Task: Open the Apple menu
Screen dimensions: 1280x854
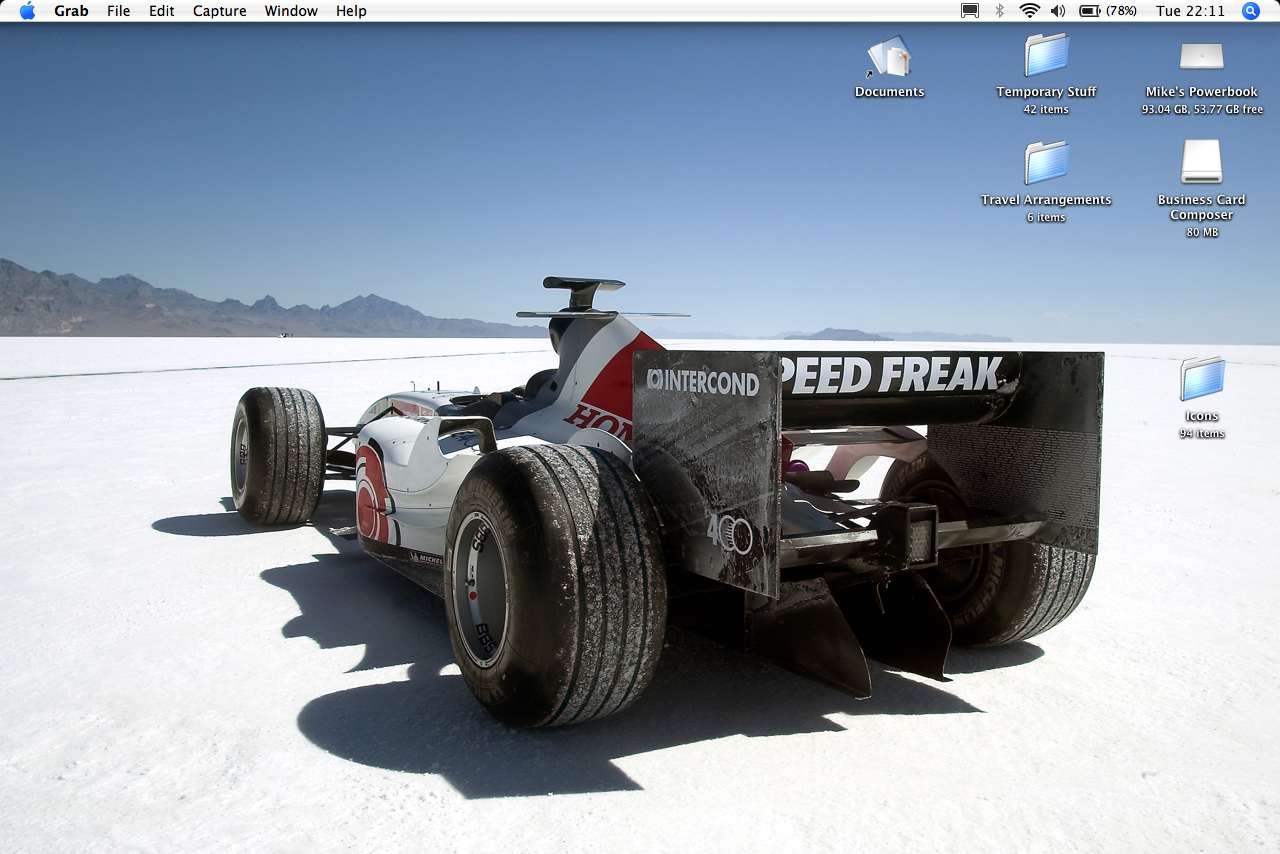Action: pos(27,11)
